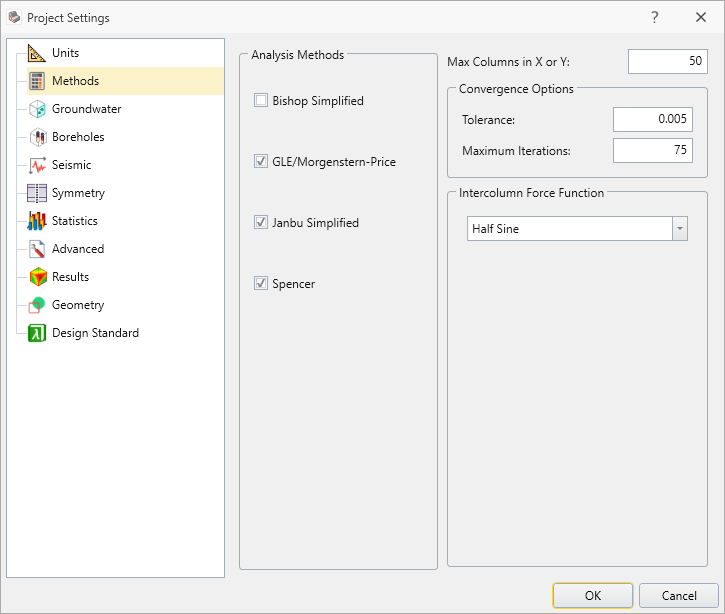This screenshot has width=725, height=614.
Task: Switch to Seismic settings
Action: click(x=72, y=165)
